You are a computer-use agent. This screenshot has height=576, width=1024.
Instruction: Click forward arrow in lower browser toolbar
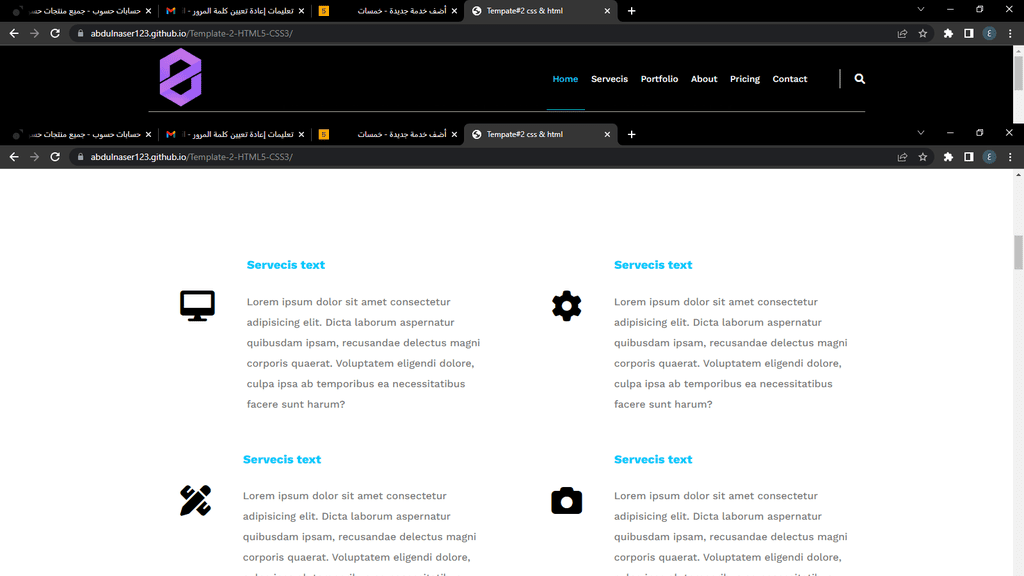pyautogui.click(x=35, y=157)
